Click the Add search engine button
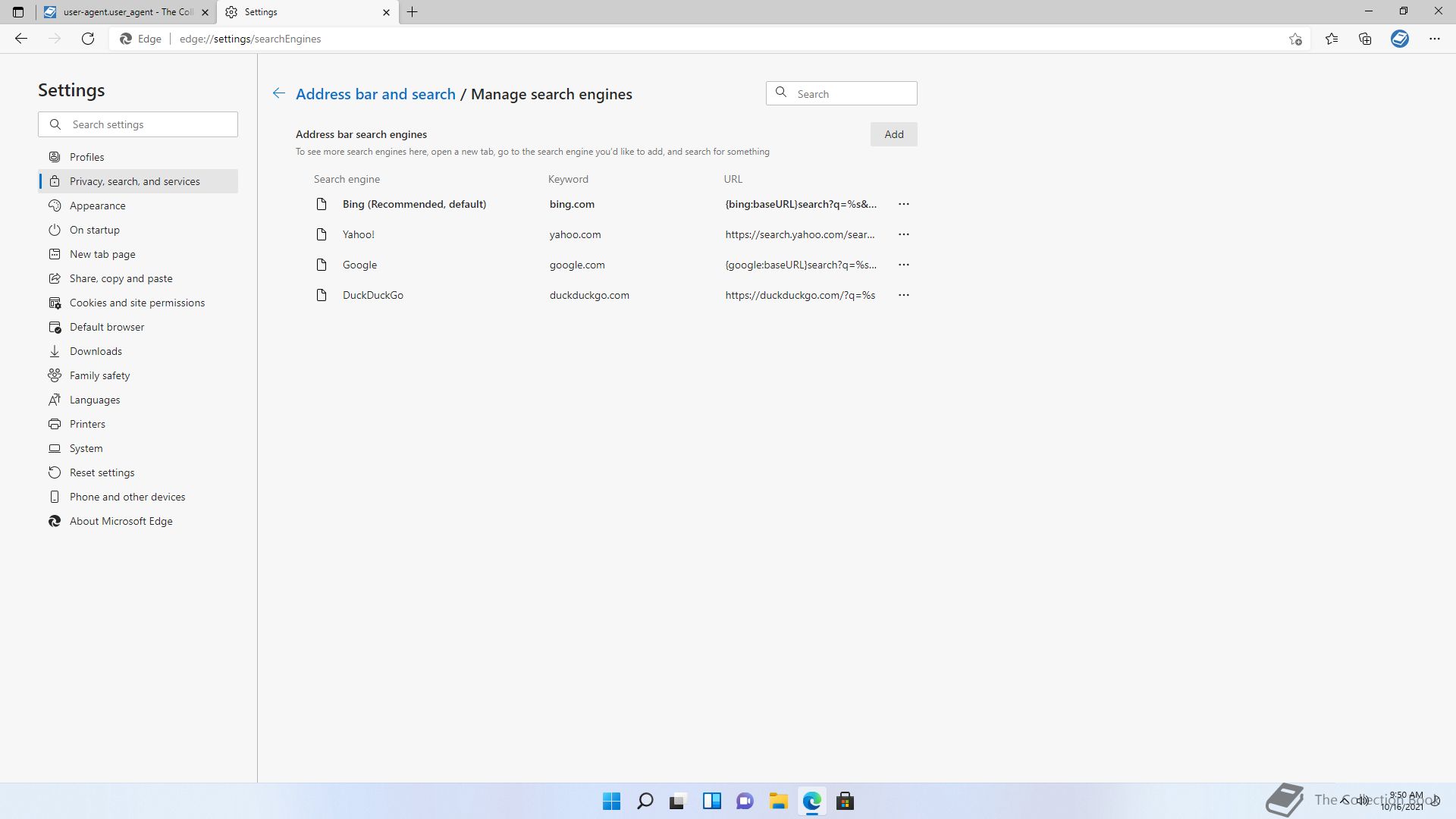The height and width of the screenshot is (819, 1456). [x=894, y=134]
